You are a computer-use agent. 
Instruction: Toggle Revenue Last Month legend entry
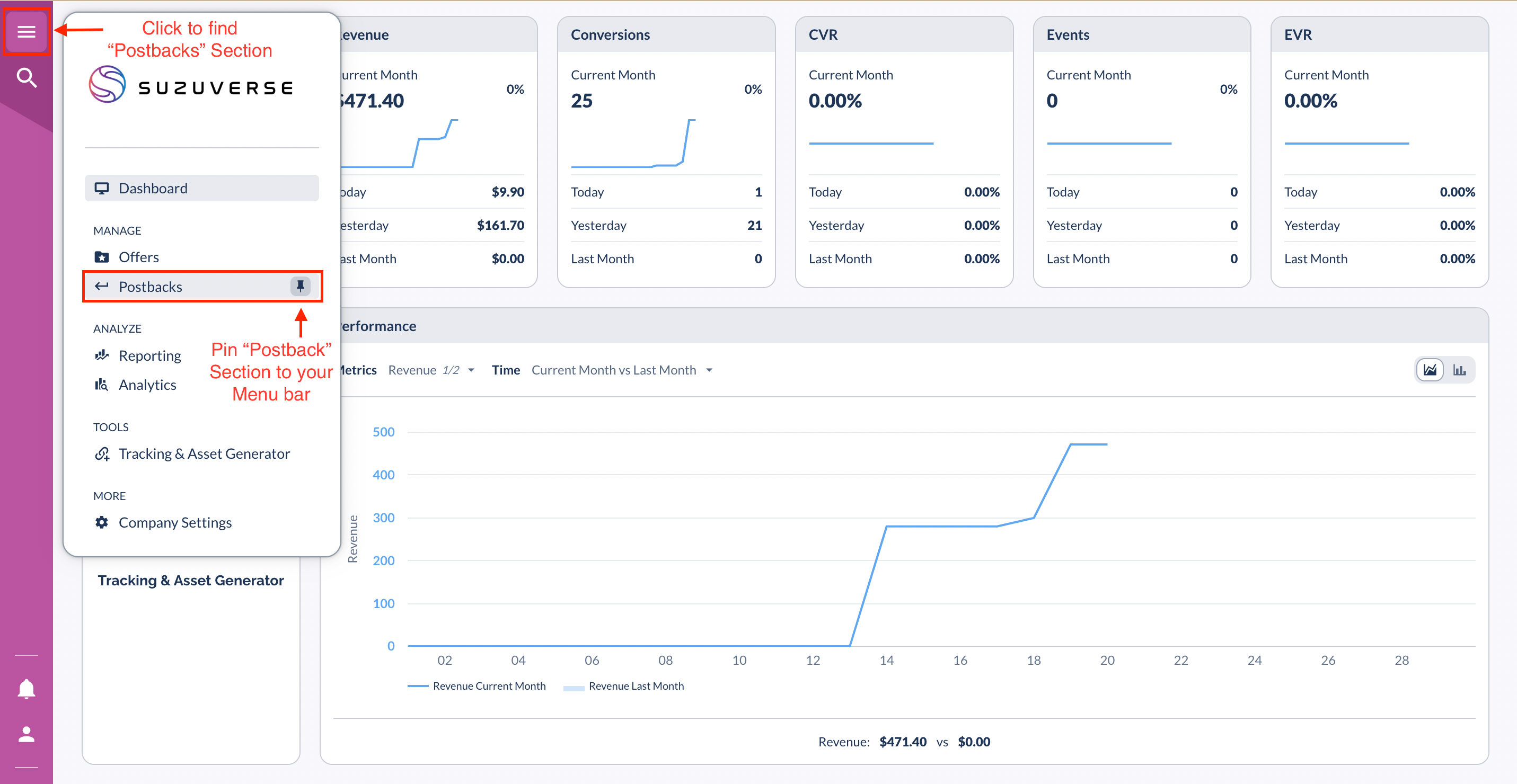point(636,687)
